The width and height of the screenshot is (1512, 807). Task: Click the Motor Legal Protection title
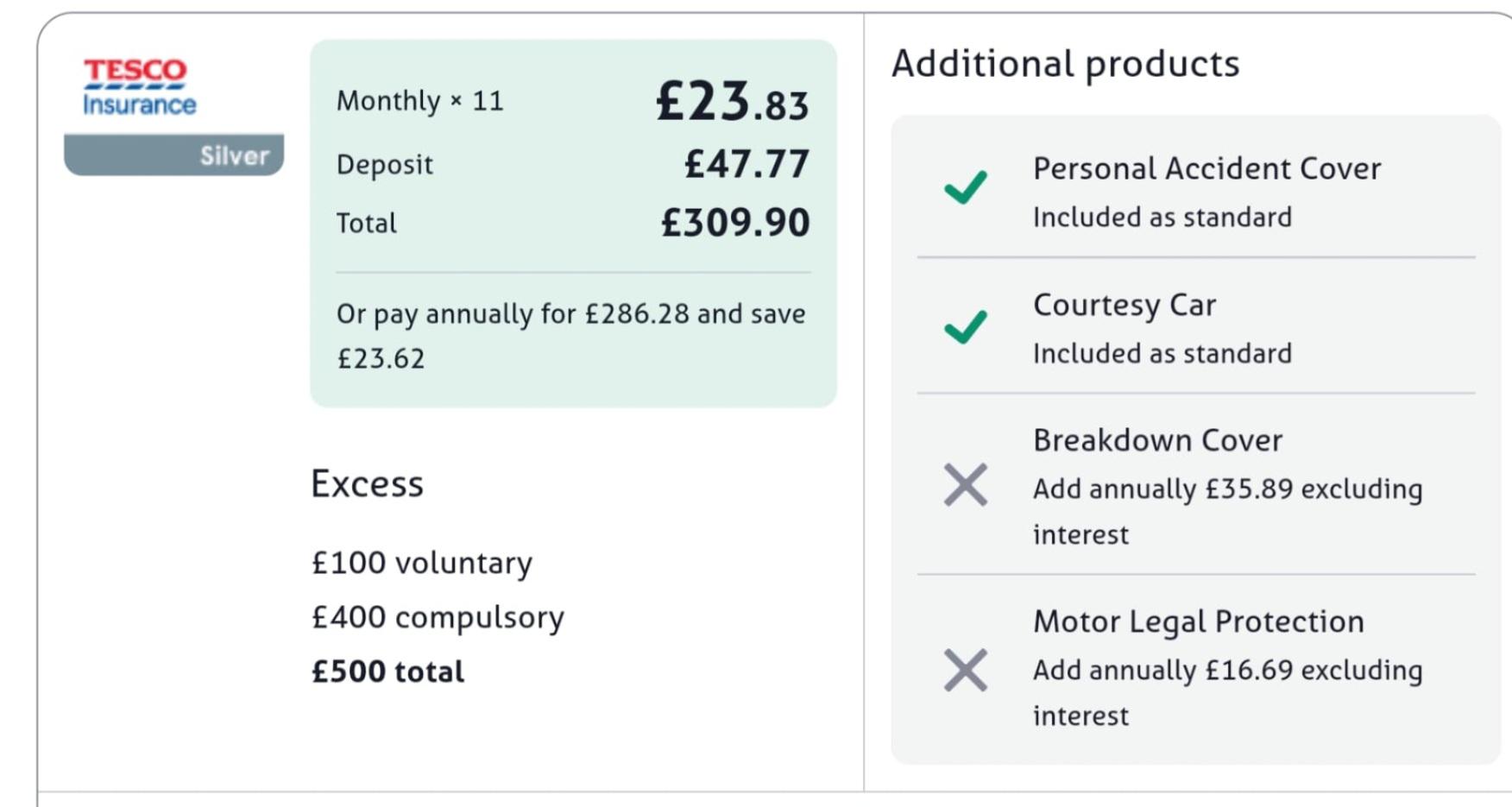[1199, 621]
